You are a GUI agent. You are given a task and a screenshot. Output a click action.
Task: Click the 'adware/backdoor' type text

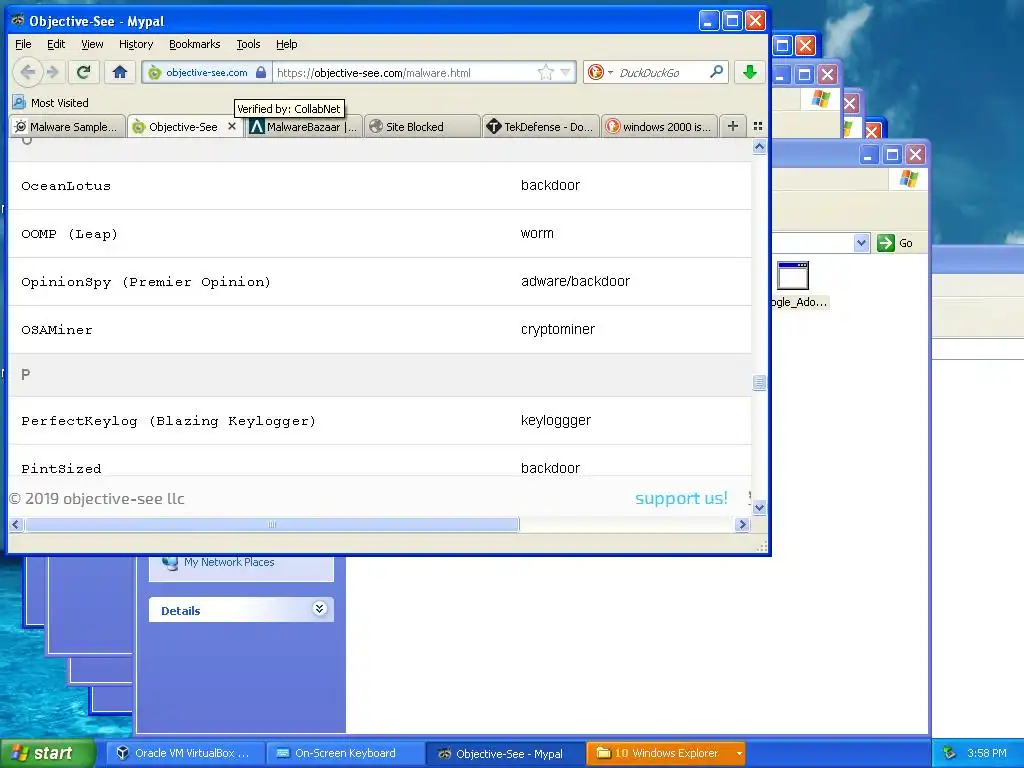[x=575, y=281]
